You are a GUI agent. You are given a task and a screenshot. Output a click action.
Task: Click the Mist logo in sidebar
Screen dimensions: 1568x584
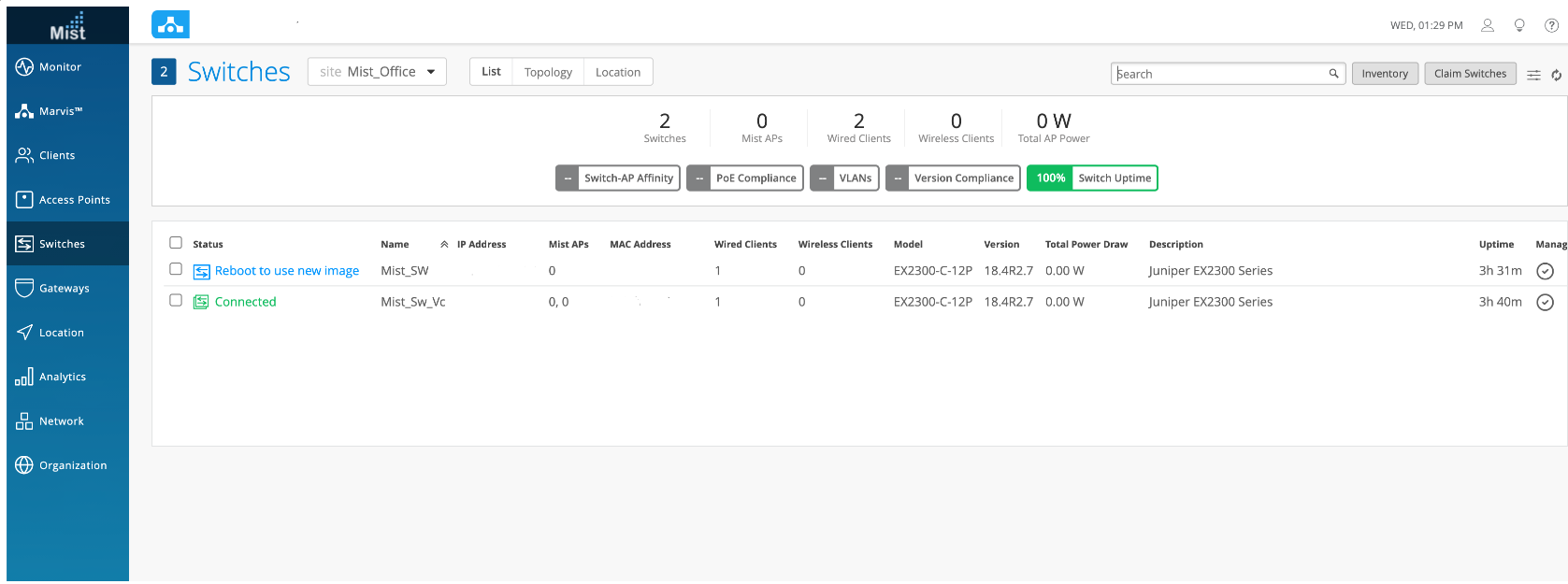(67, 25)
